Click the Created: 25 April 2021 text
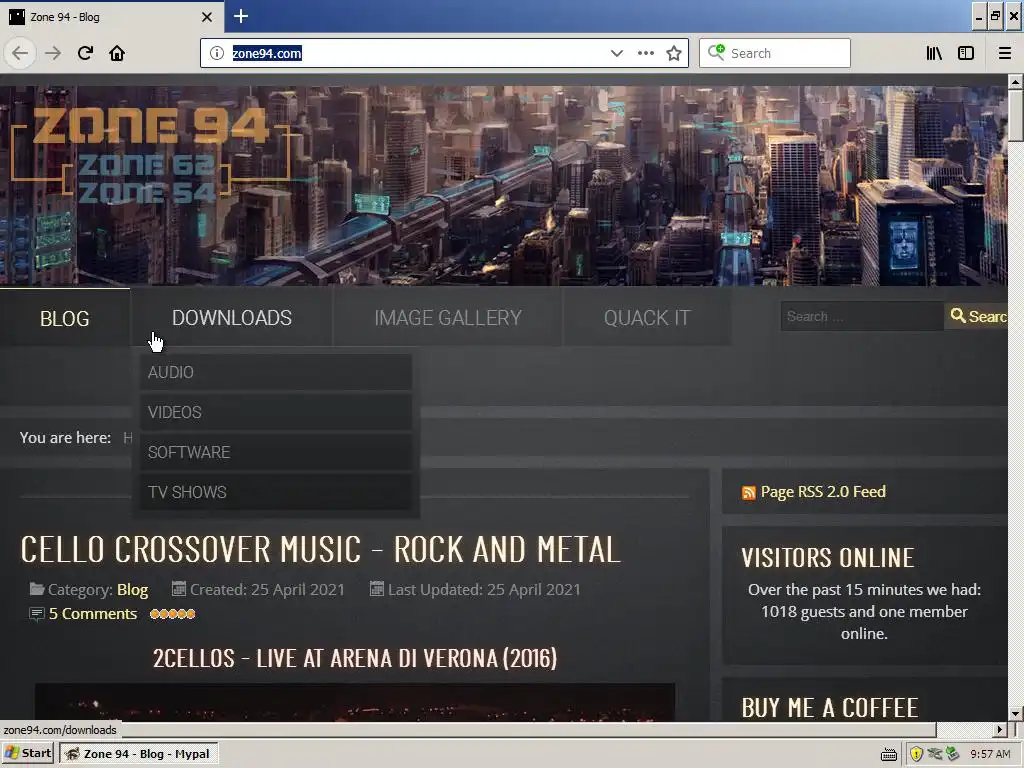 coord(267,590)
